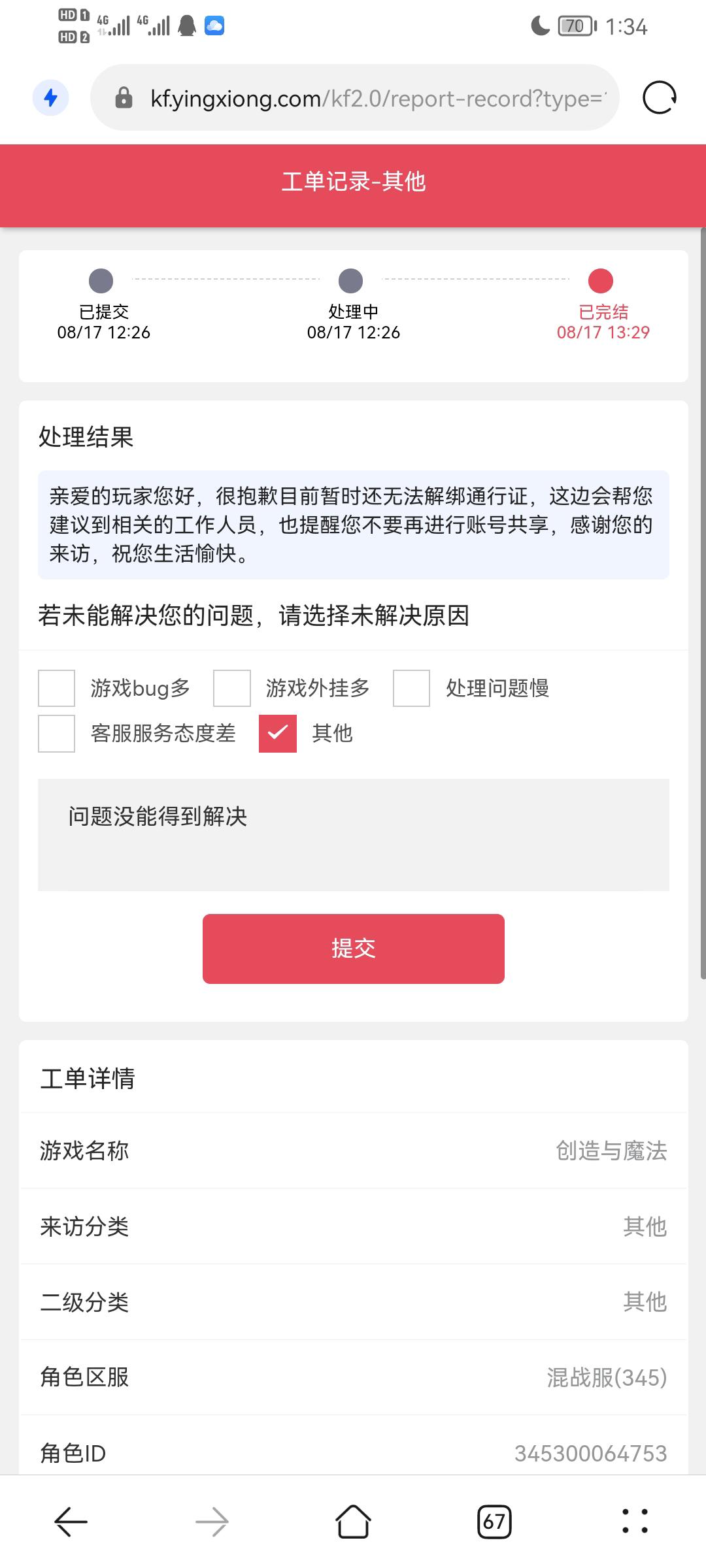Select the 处理中 progress step dot
This screenshot has height=1568, width=706.
point(351,281)
